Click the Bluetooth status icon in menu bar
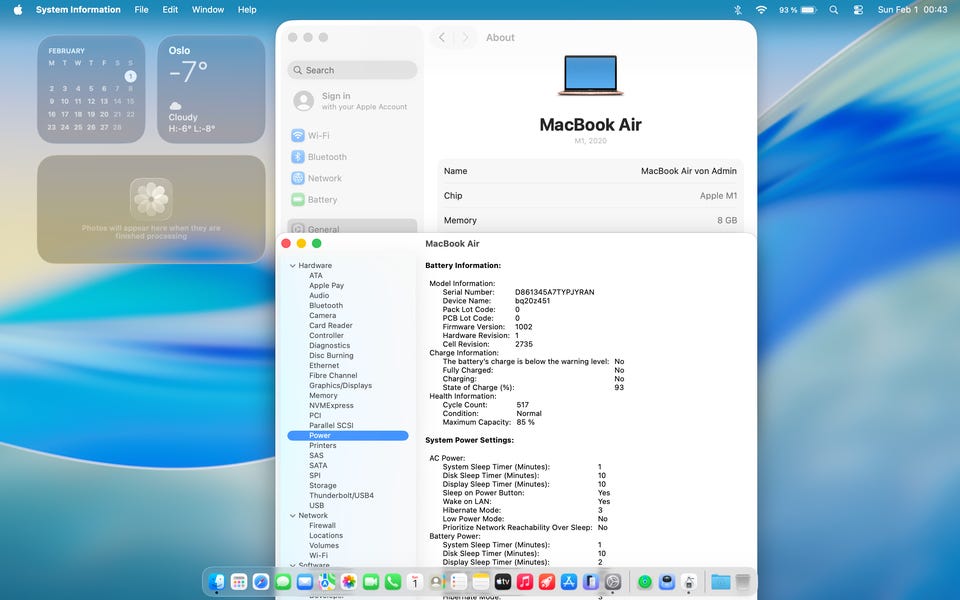 [x=738, y=10]
